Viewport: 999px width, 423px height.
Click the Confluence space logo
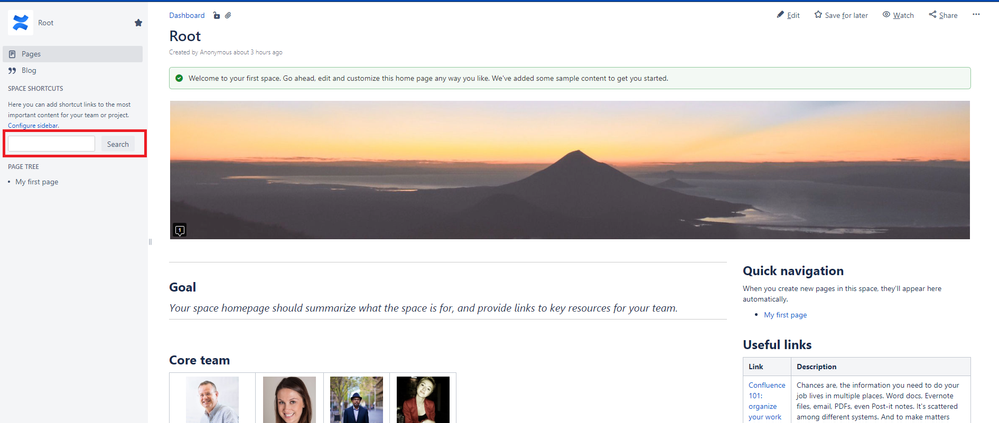click(x=20, y=23)
